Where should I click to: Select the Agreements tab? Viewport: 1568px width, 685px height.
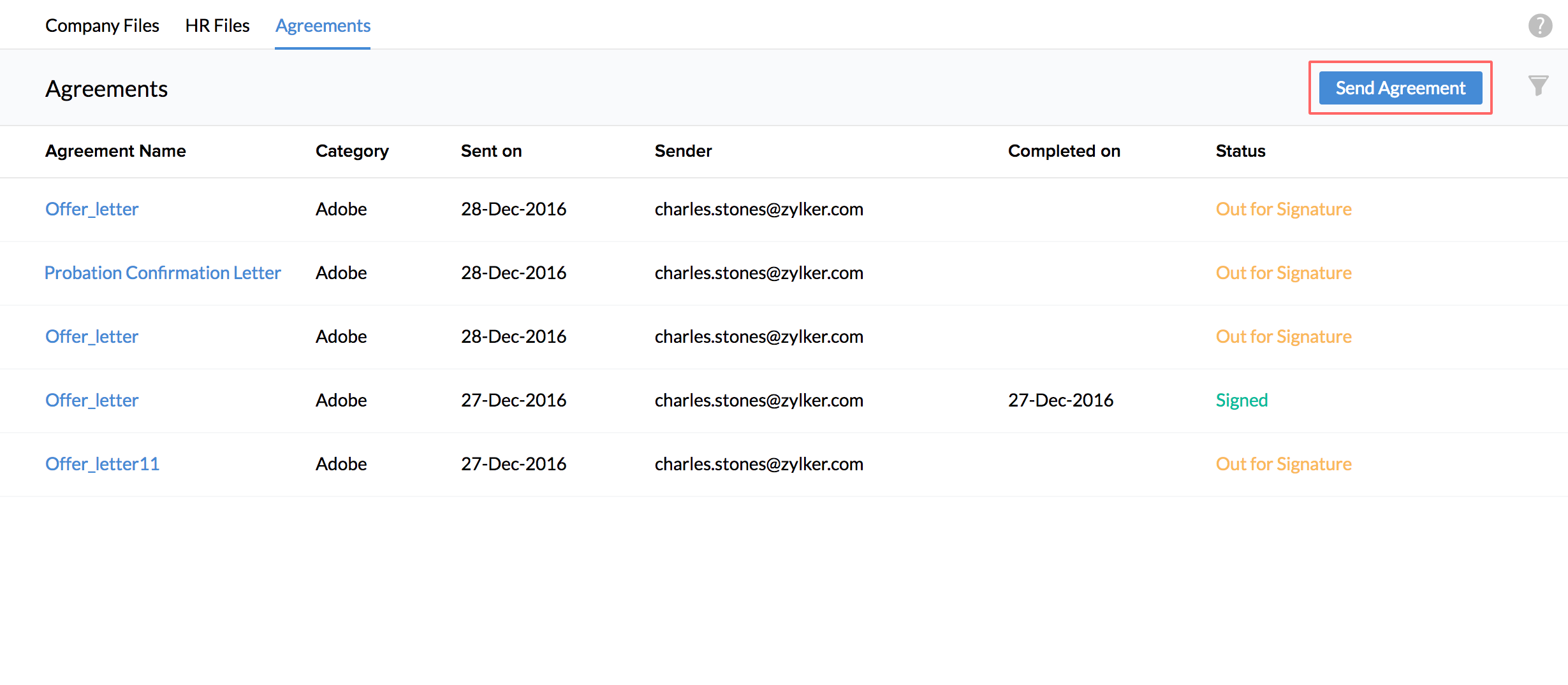coord(323,25)
